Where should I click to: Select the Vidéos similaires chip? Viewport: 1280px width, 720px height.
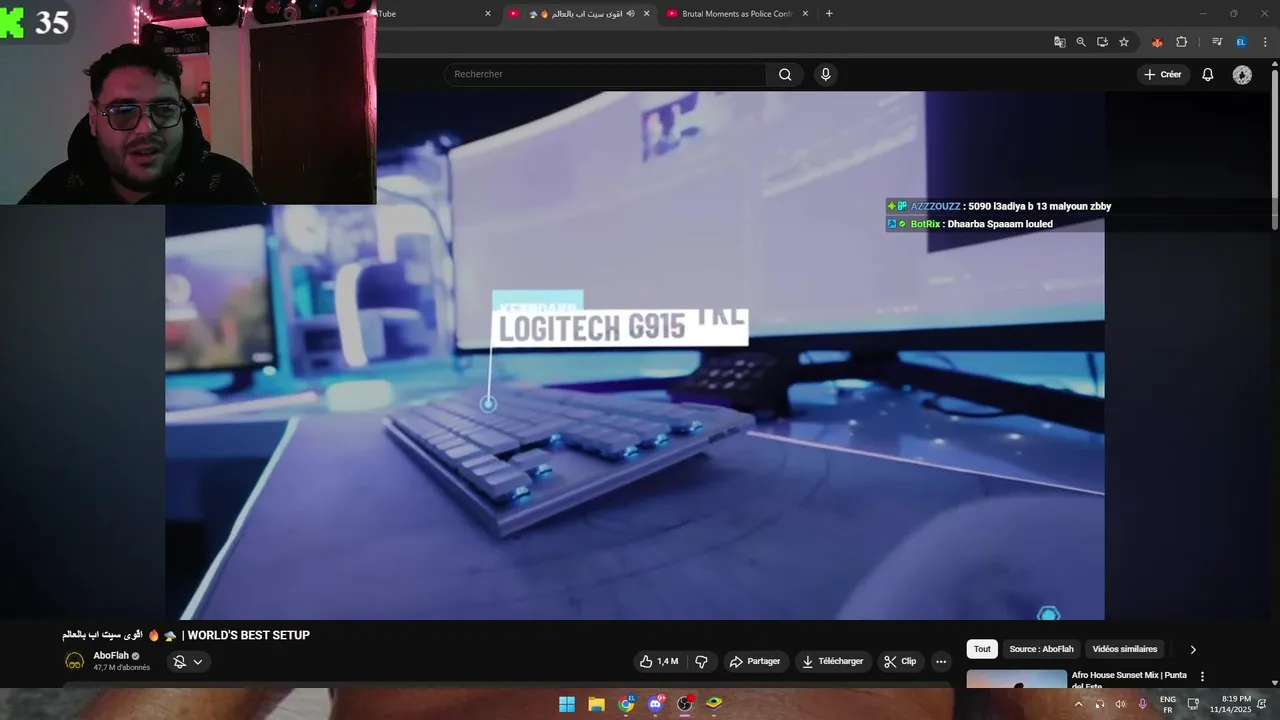tap(1125, 649)
